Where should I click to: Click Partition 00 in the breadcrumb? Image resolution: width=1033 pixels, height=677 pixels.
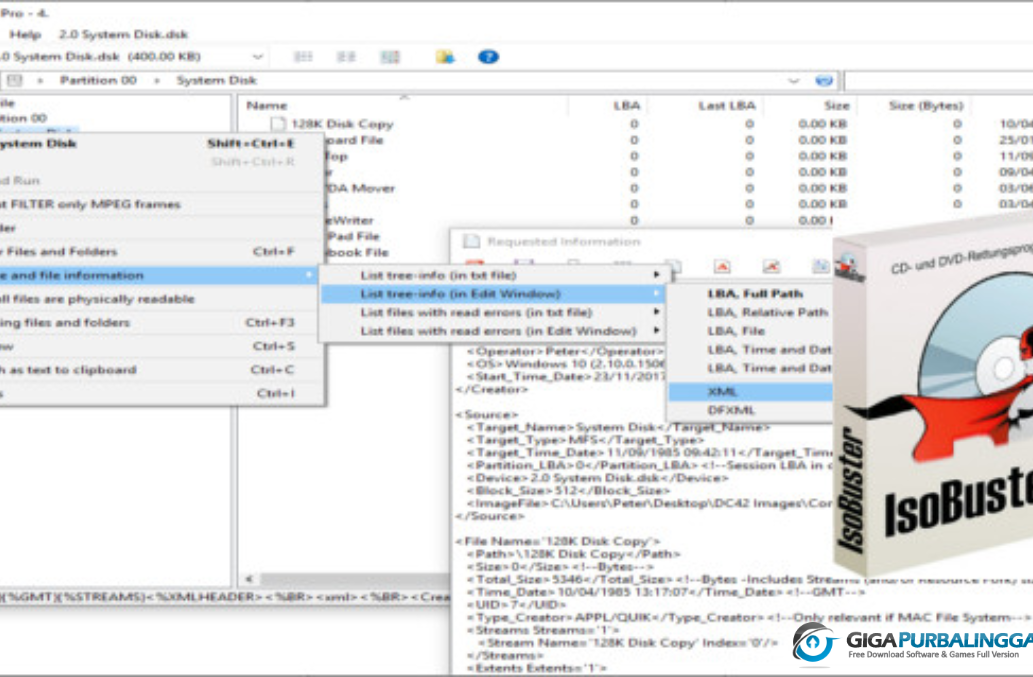point(98,80)
